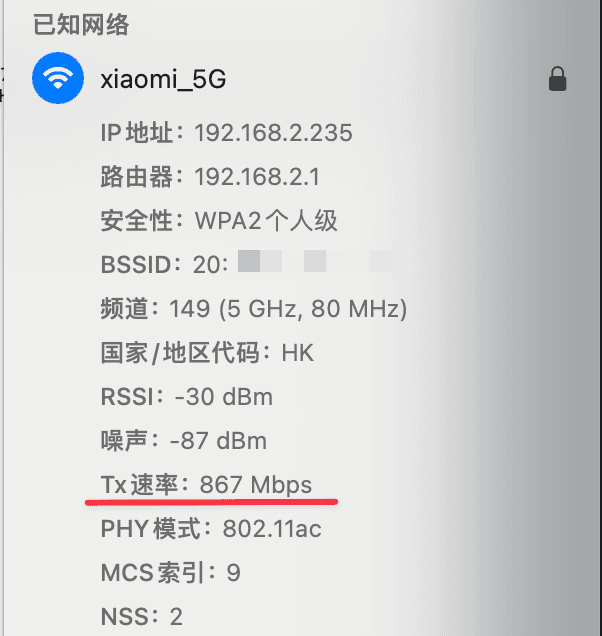Select the xiaomi_5G network name

click(163, 79)
